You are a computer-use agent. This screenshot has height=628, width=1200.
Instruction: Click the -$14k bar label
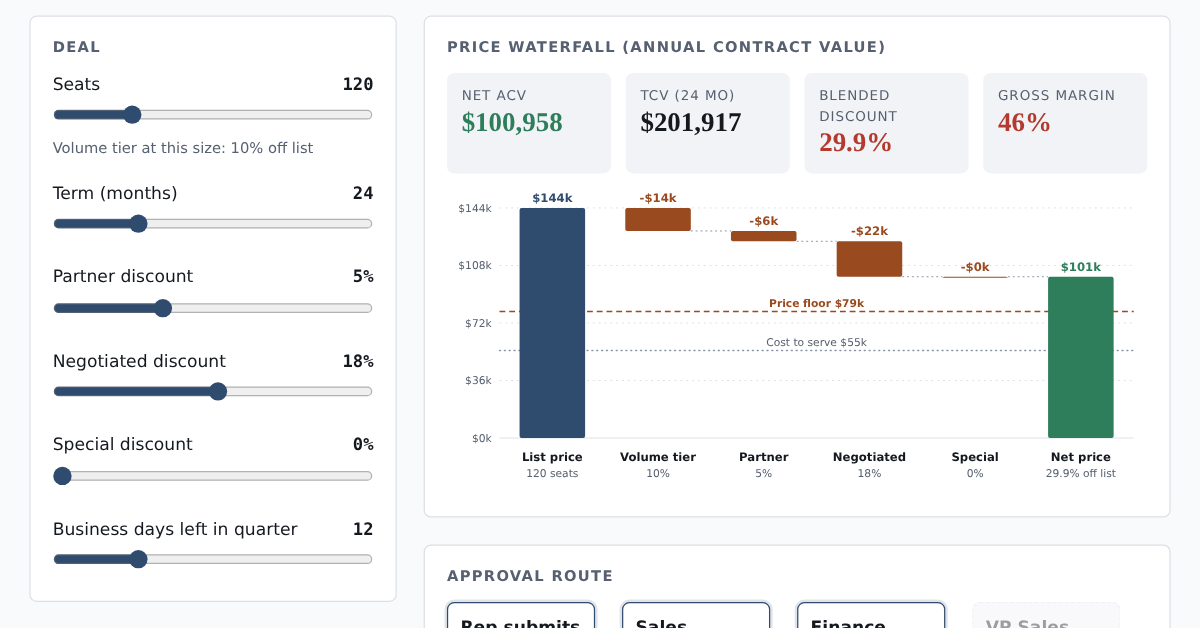[x=658, y=198]
